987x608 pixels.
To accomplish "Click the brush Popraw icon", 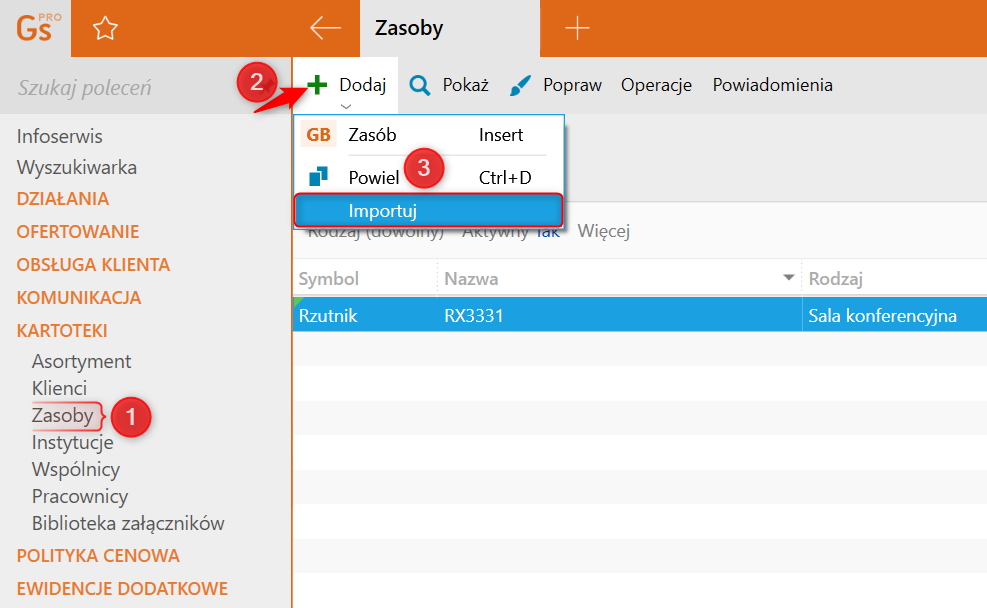I will [520, 85].
